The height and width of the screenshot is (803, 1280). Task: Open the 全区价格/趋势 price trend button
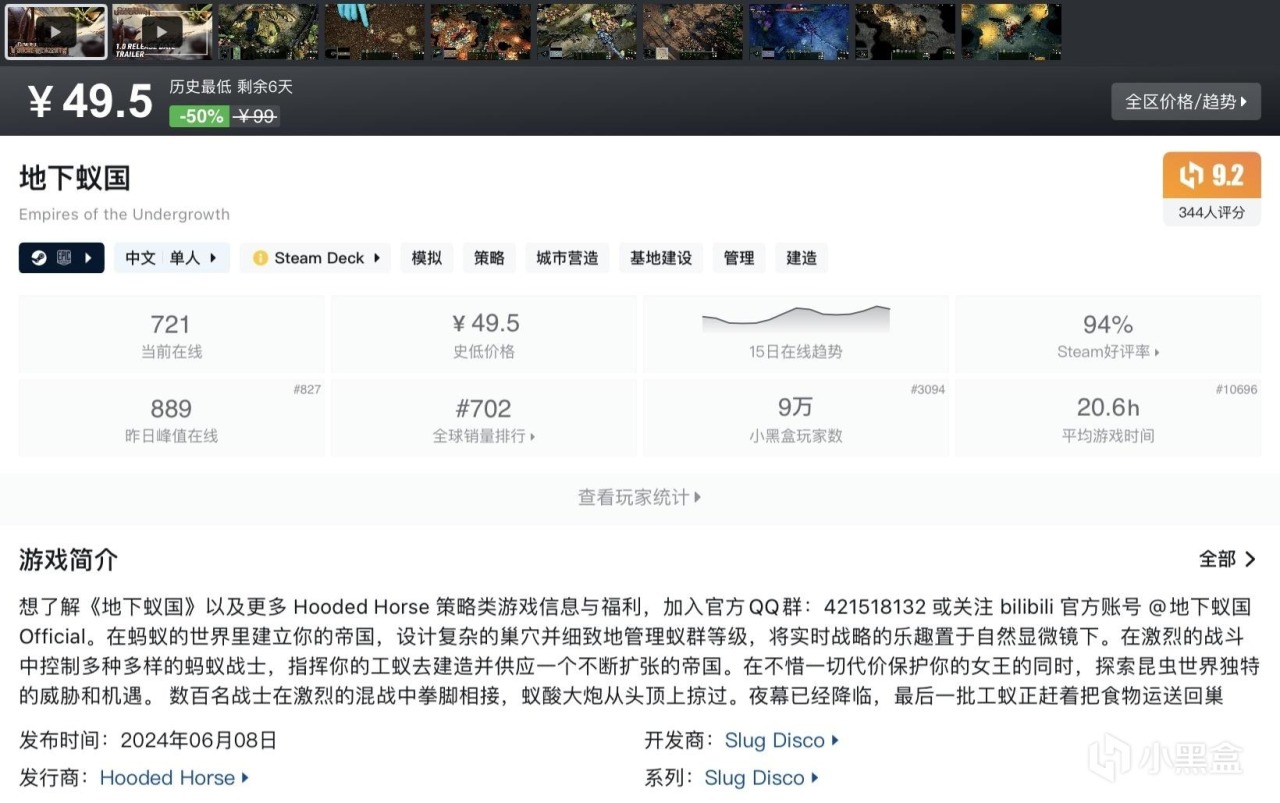click(1186, 101)
